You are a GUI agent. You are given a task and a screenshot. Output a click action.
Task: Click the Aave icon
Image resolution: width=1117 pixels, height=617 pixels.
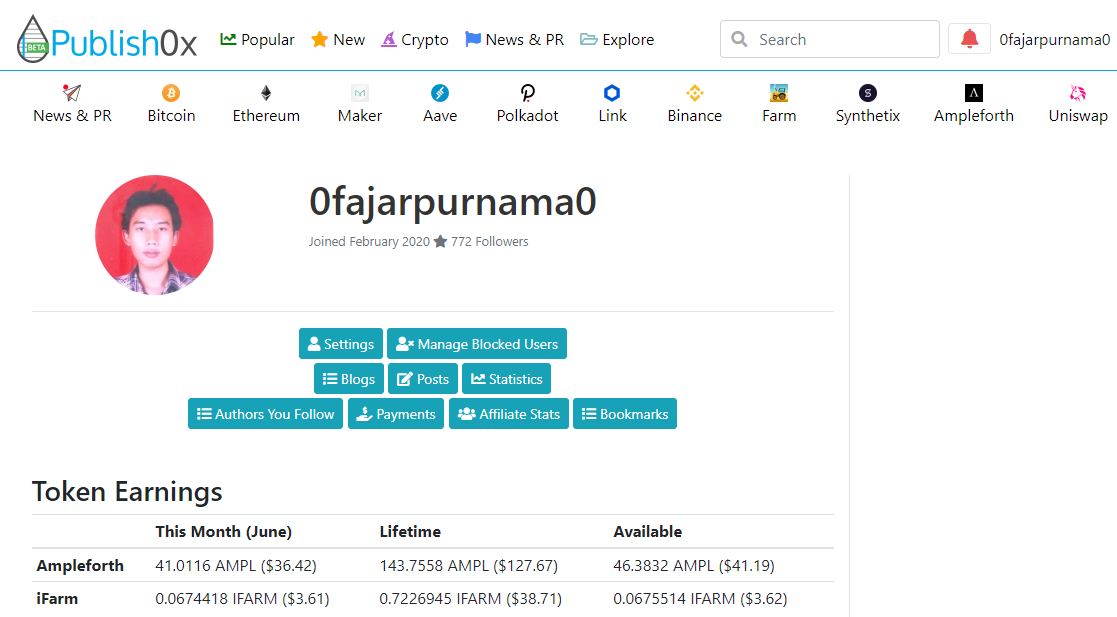pos(440,93)
